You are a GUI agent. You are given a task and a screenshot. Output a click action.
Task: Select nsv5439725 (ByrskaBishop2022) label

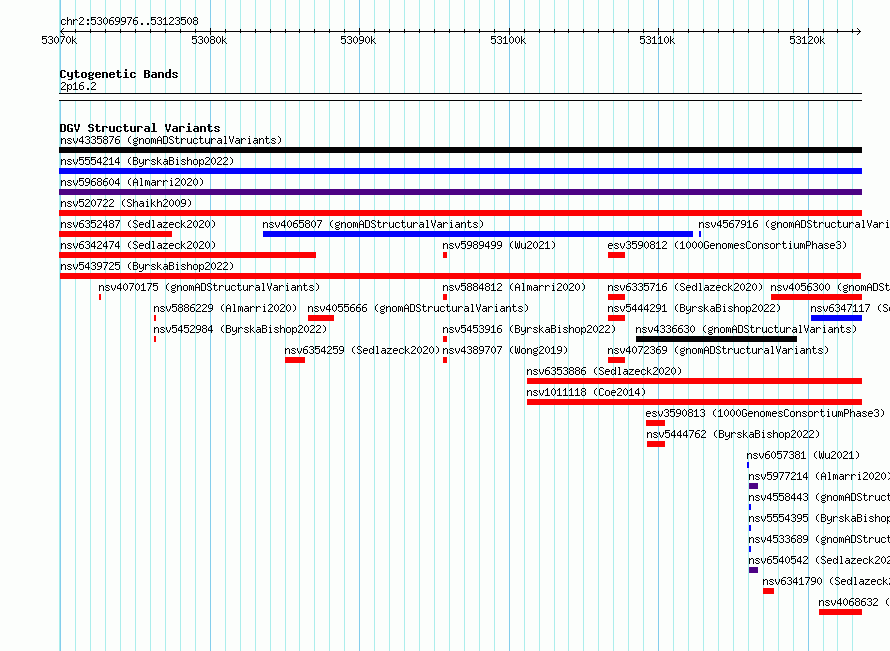147,266
